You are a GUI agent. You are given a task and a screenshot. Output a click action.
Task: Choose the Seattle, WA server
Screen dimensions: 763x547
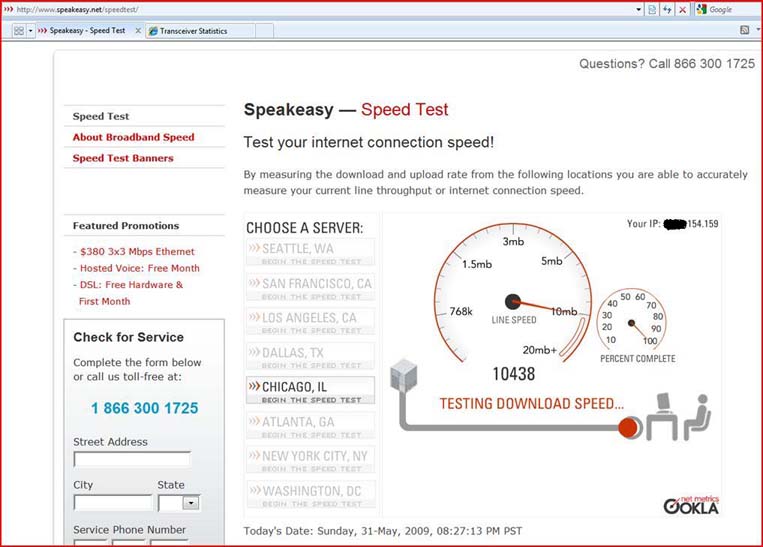point(310,252)
